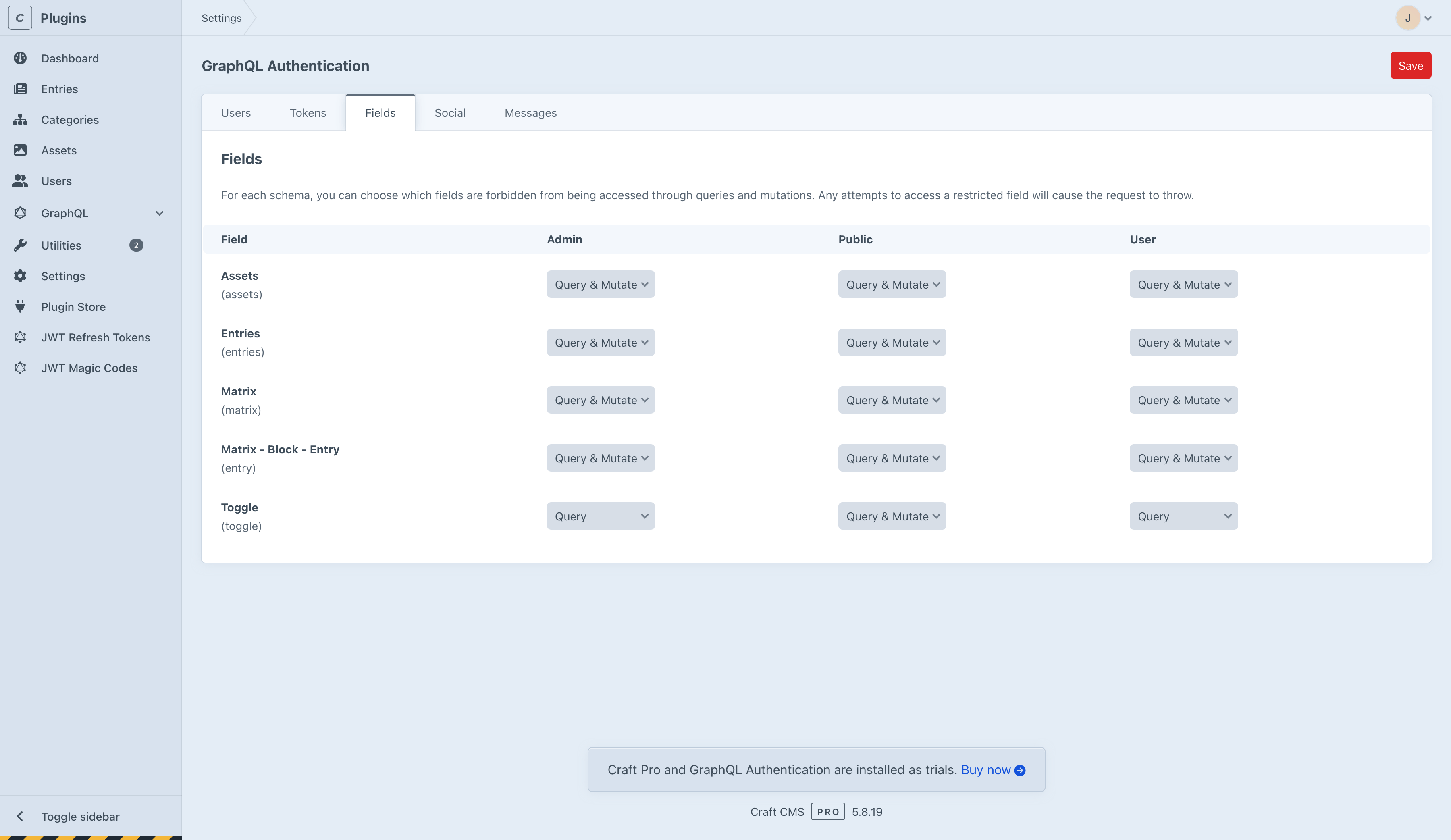The image size is (1451, 840).
Task: Click the Utilities wrench icon
Action: point(20,245)
